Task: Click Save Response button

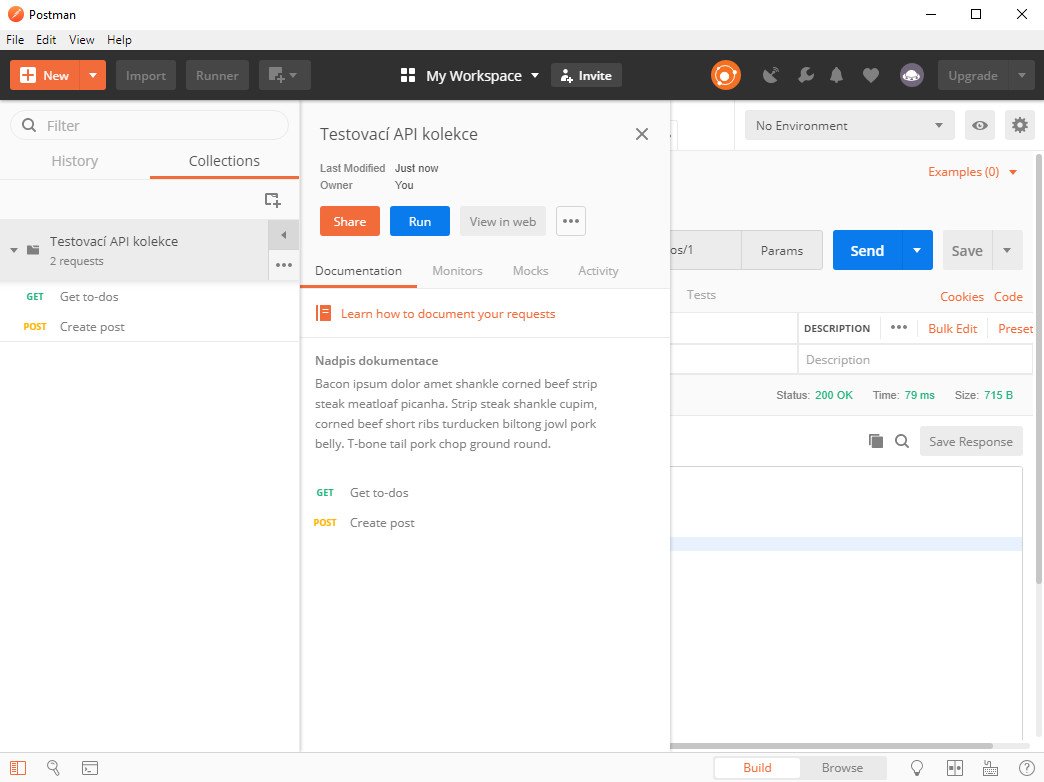Action: (971, 441)
